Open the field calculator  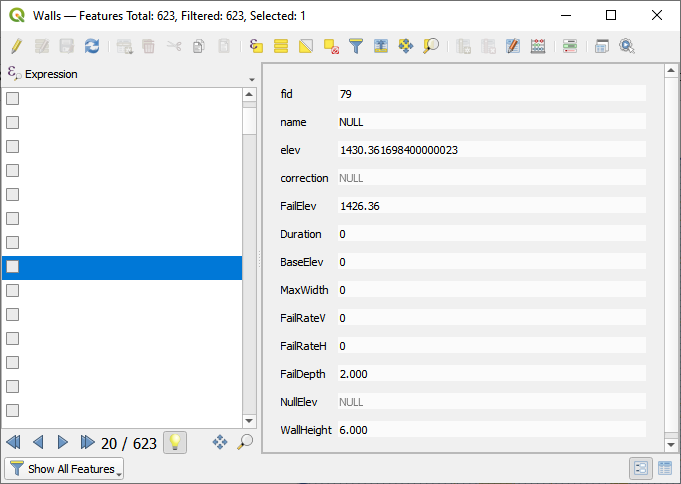[538, 46]
